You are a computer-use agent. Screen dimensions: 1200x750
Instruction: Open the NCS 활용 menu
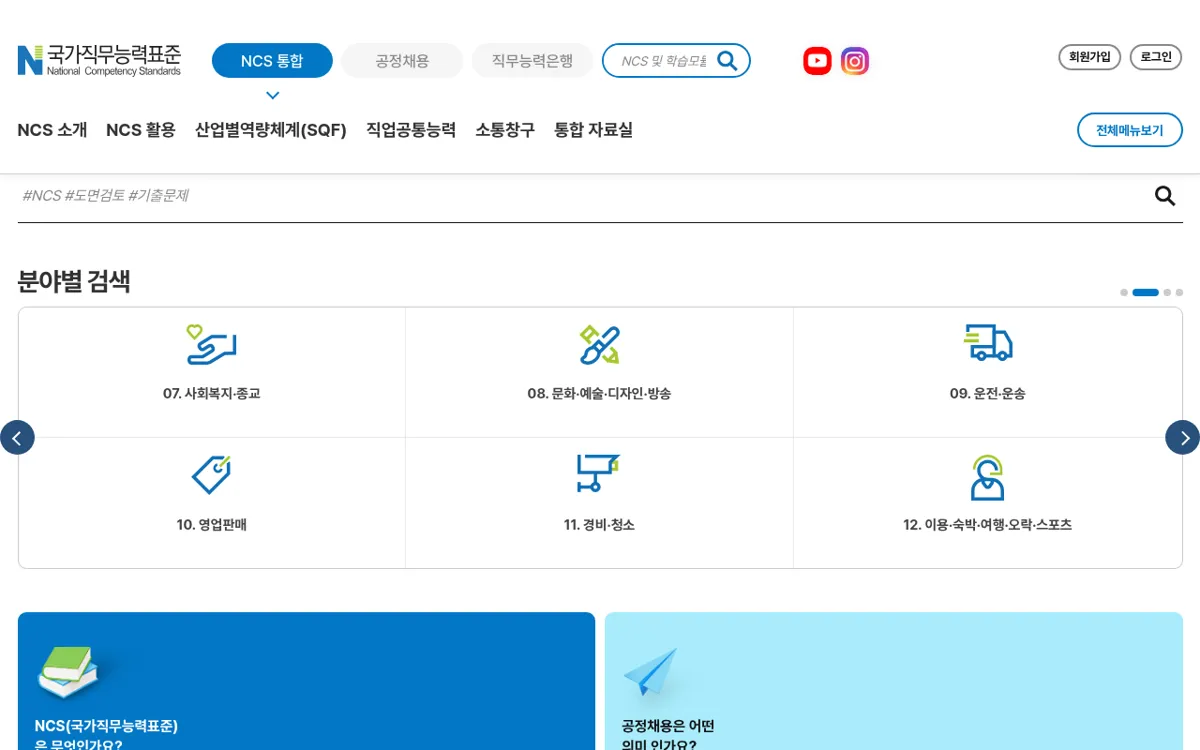point(141,130)
